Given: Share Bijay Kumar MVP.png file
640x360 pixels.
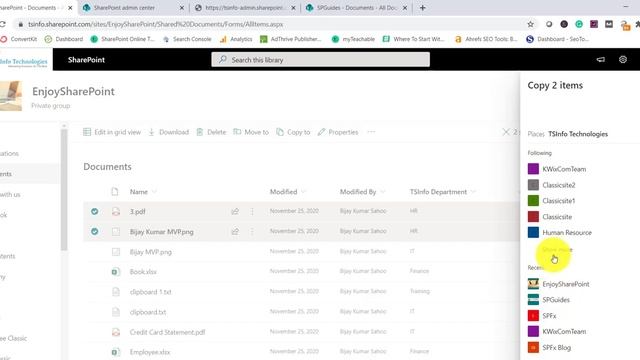Looking at the screenshot, I should point(235,231).
